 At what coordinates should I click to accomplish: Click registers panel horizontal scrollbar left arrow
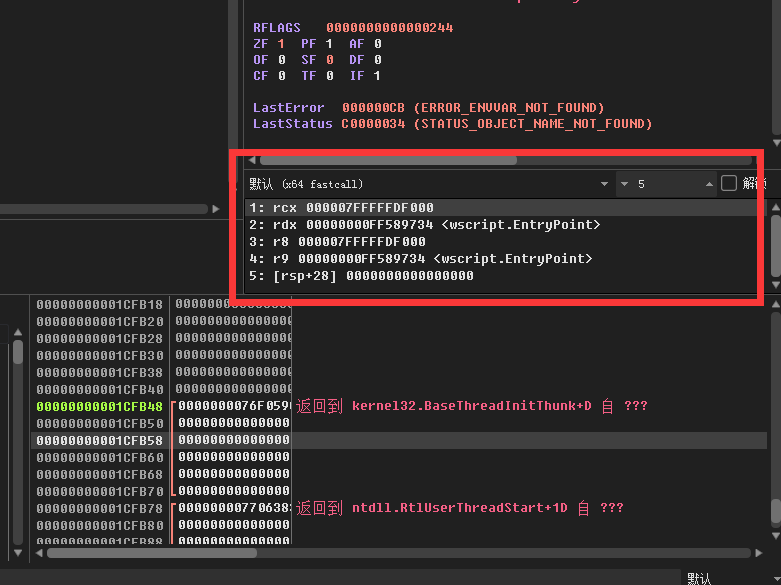252,160
